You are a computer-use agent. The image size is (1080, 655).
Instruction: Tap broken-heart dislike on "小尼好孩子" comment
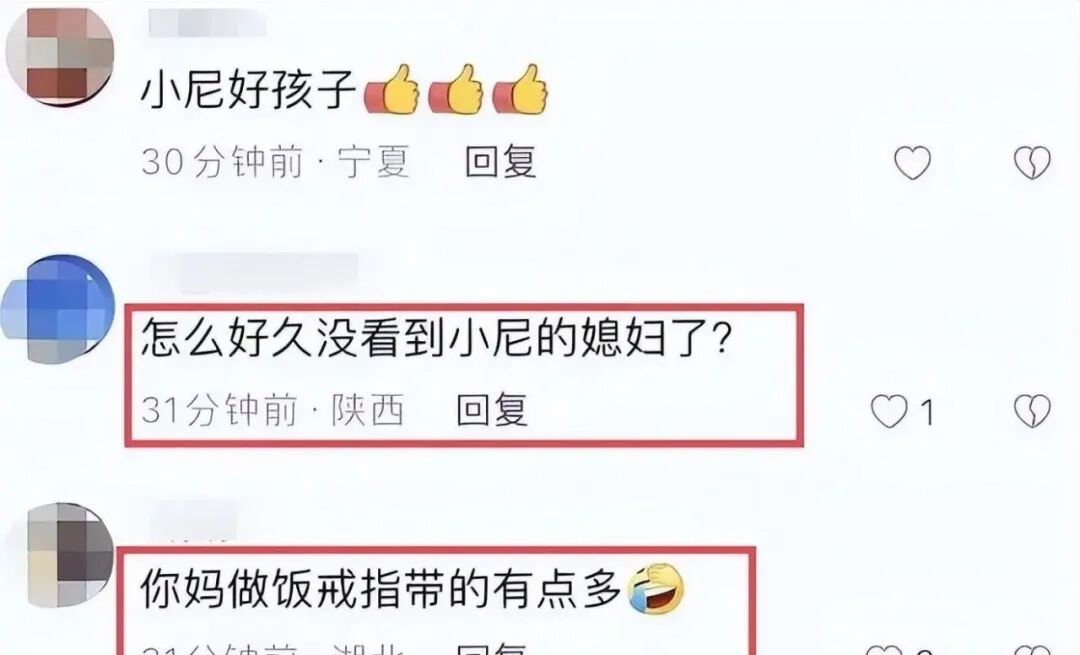pos(1032,163)
